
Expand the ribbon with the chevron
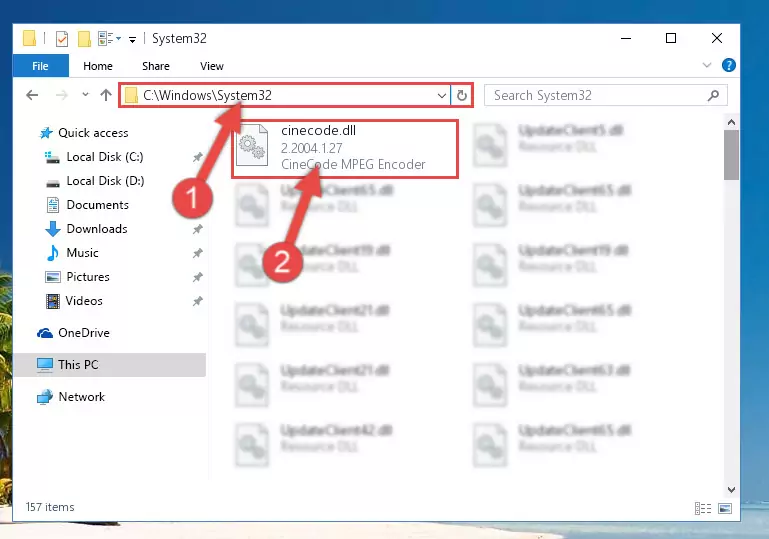(x=707, y=65)
